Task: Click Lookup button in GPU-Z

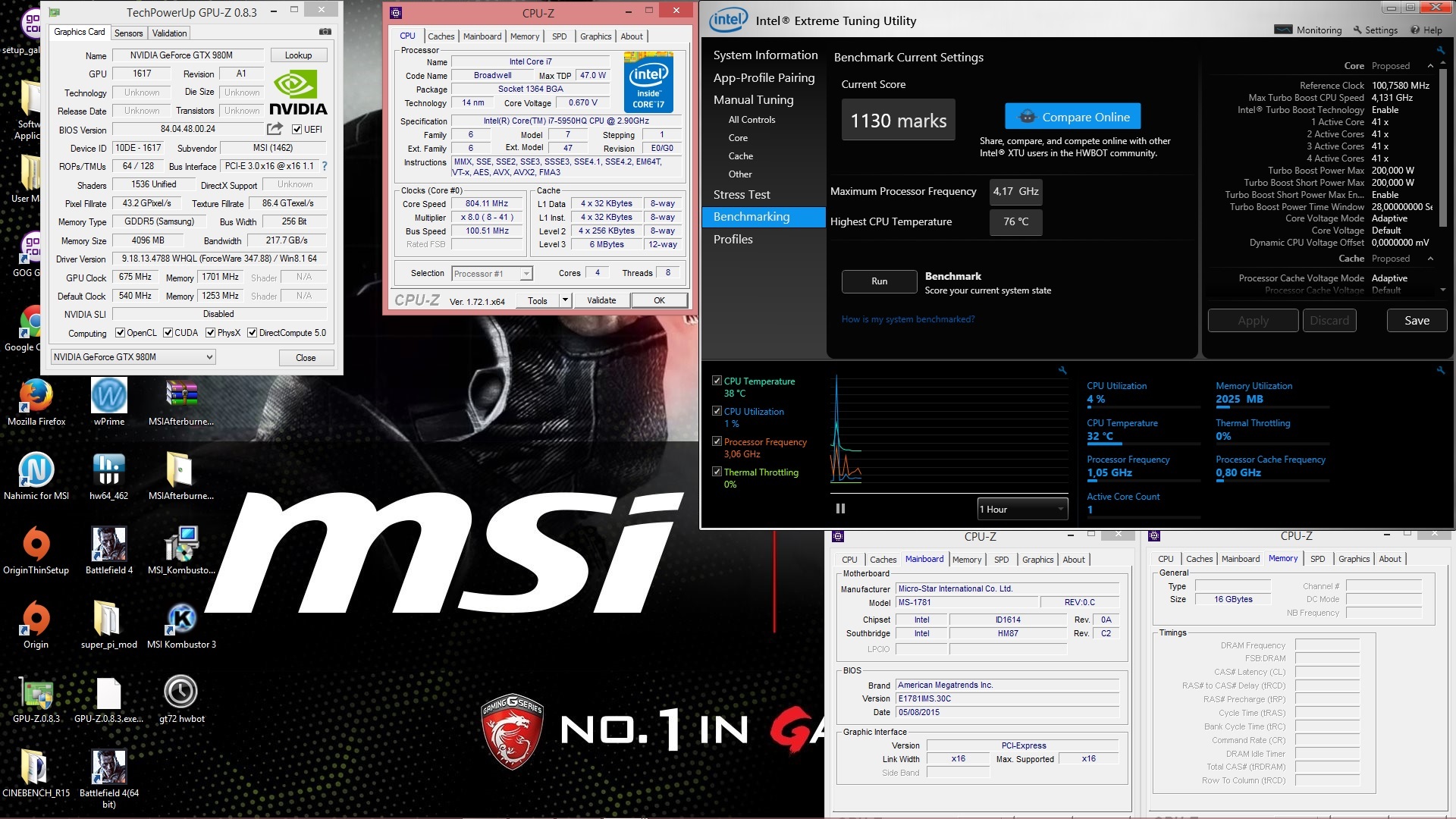Action: pos(298,55)
